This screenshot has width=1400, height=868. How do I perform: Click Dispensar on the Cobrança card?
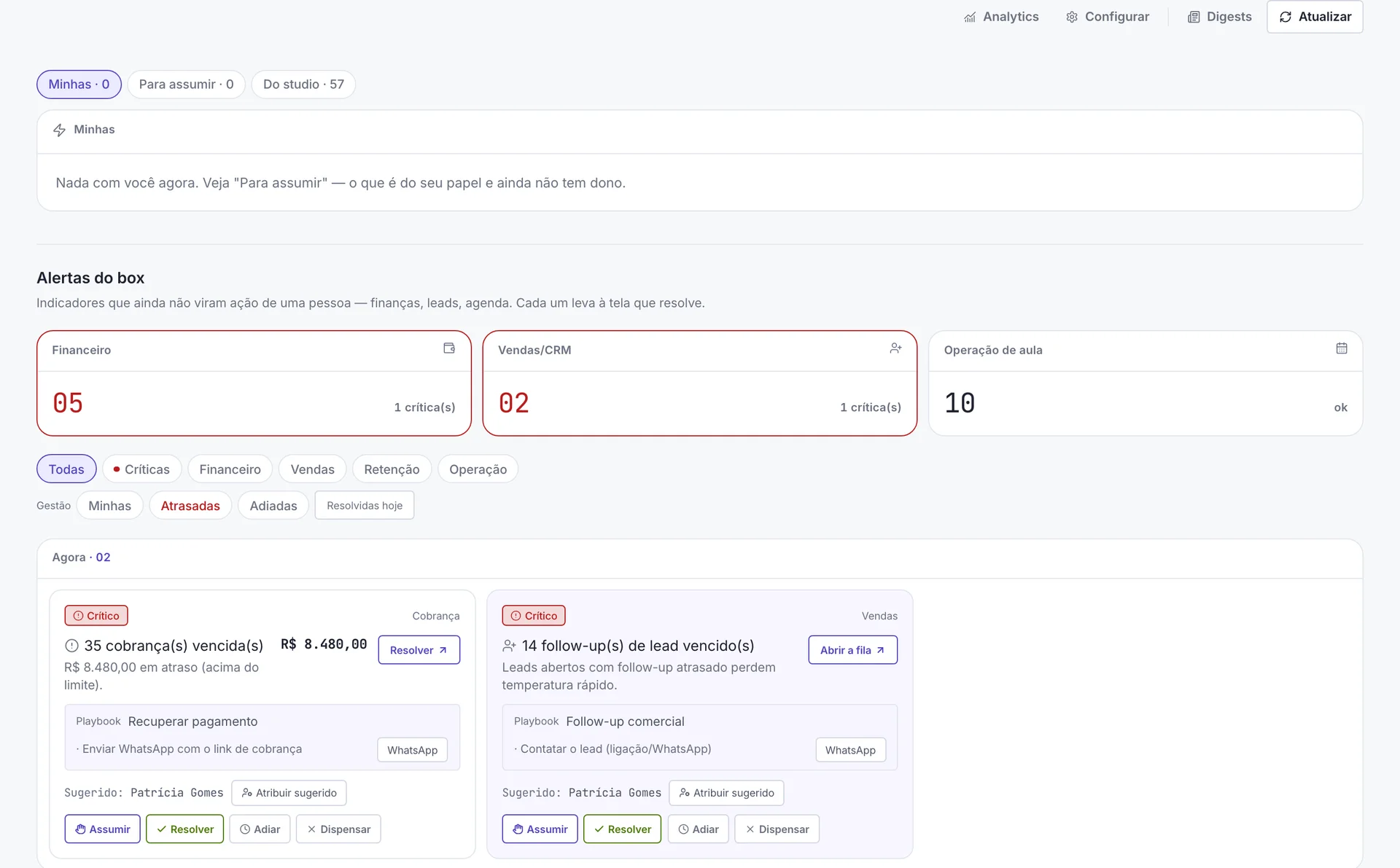338,829
